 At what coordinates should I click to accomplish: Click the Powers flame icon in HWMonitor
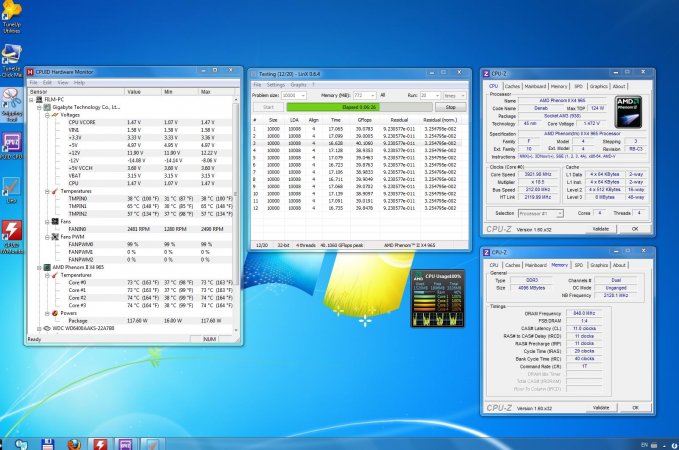(x=55, y=313)
